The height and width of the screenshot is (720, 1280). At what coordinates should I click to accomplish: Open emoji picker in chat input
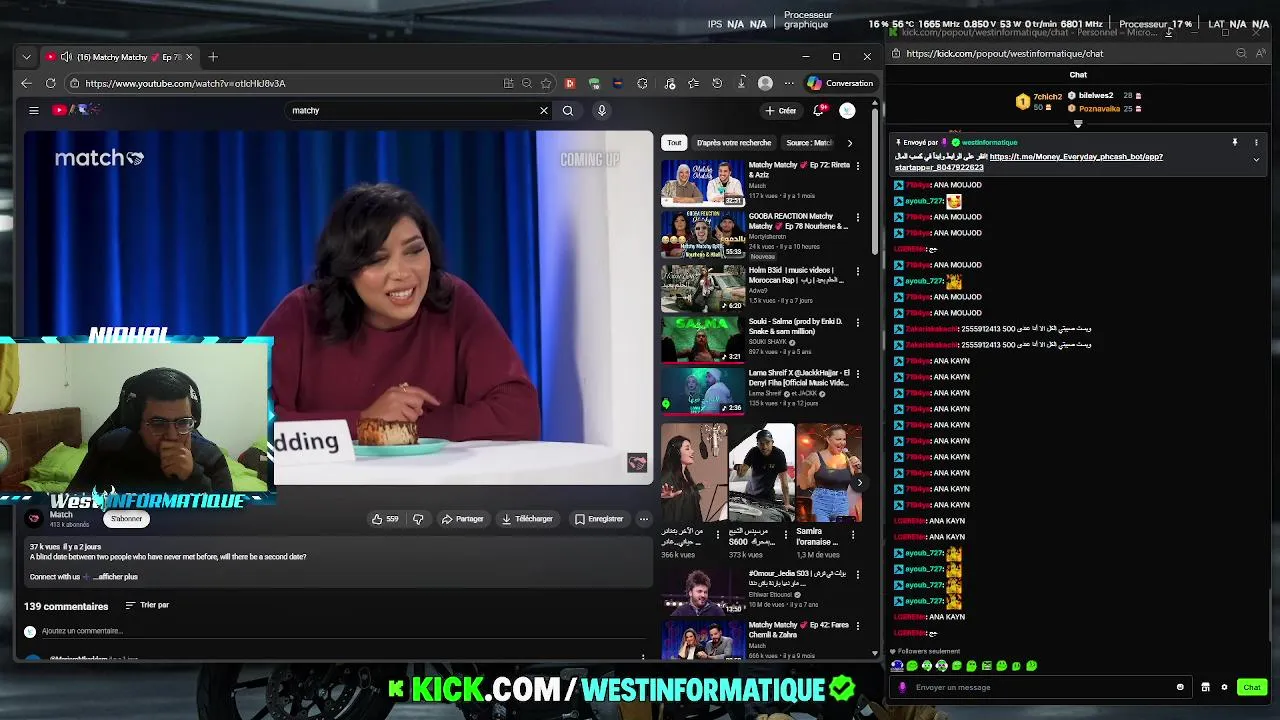click(x=1180, y=687)
